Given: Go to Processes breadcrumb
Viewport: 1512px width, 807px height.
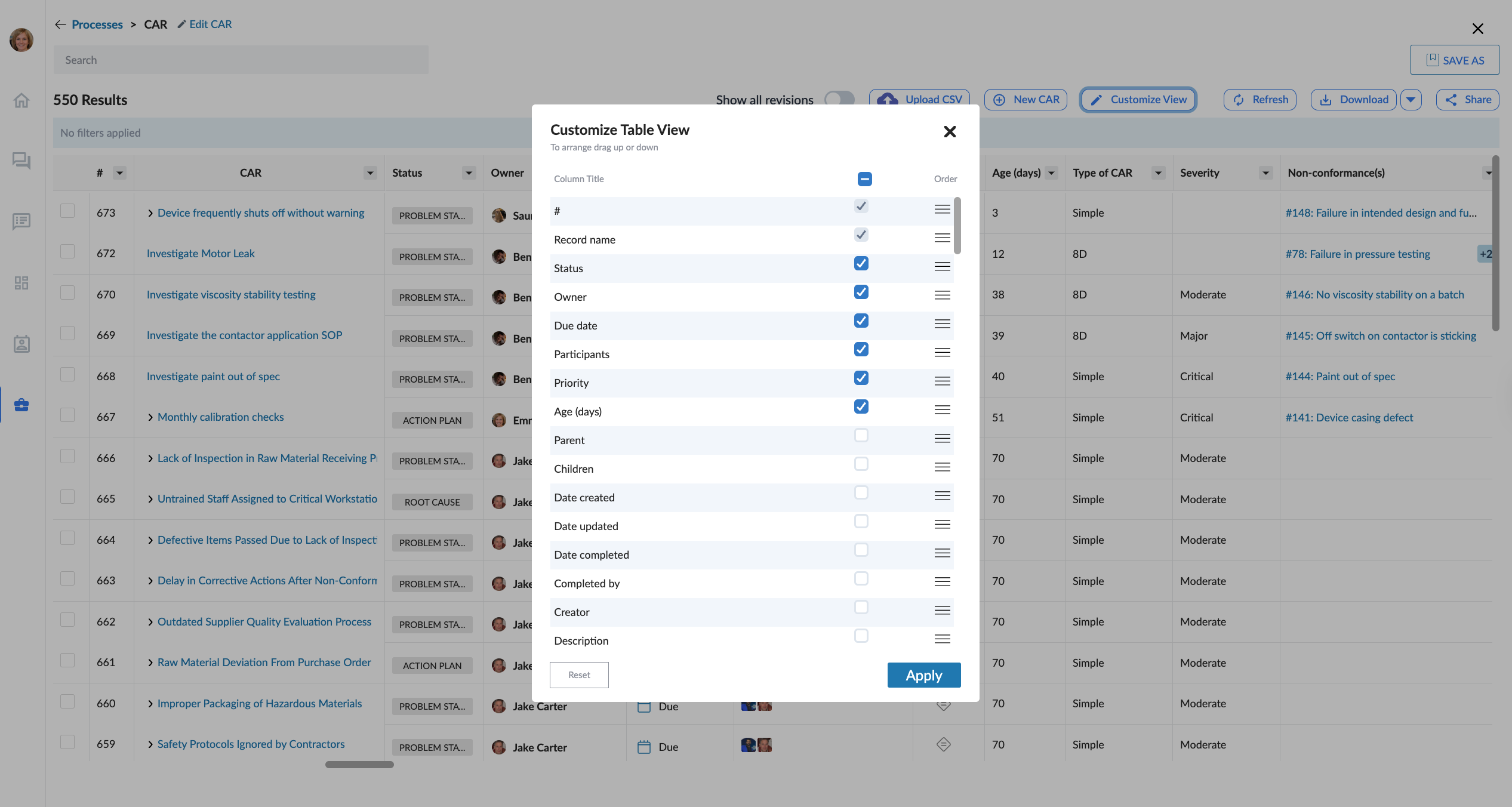Looking at the screenshot, I should coord(97,24).
